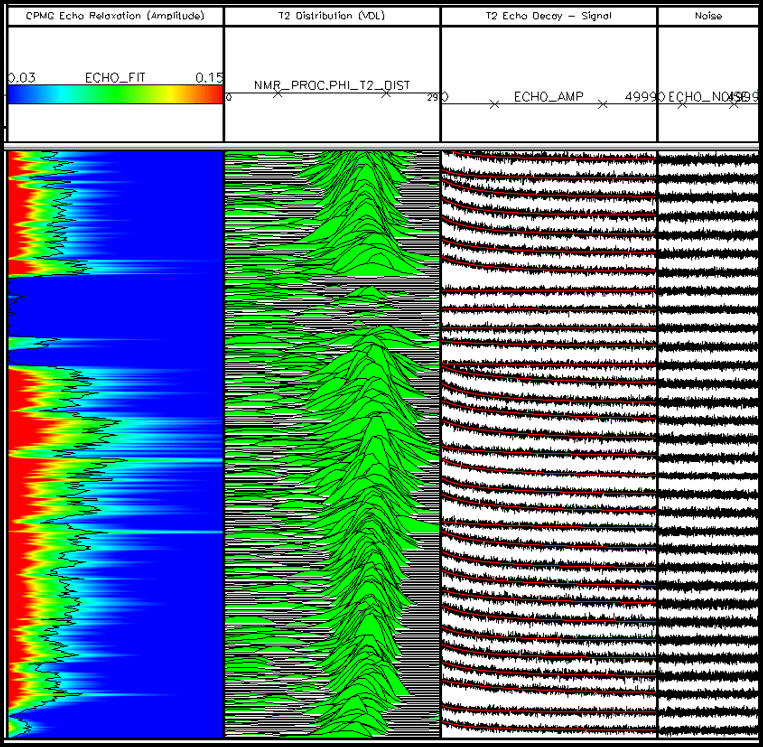Click the left X marker on the PHI_T2_DIST line
The height and width of the screenshot is (747, 763).
coord(277,93)
